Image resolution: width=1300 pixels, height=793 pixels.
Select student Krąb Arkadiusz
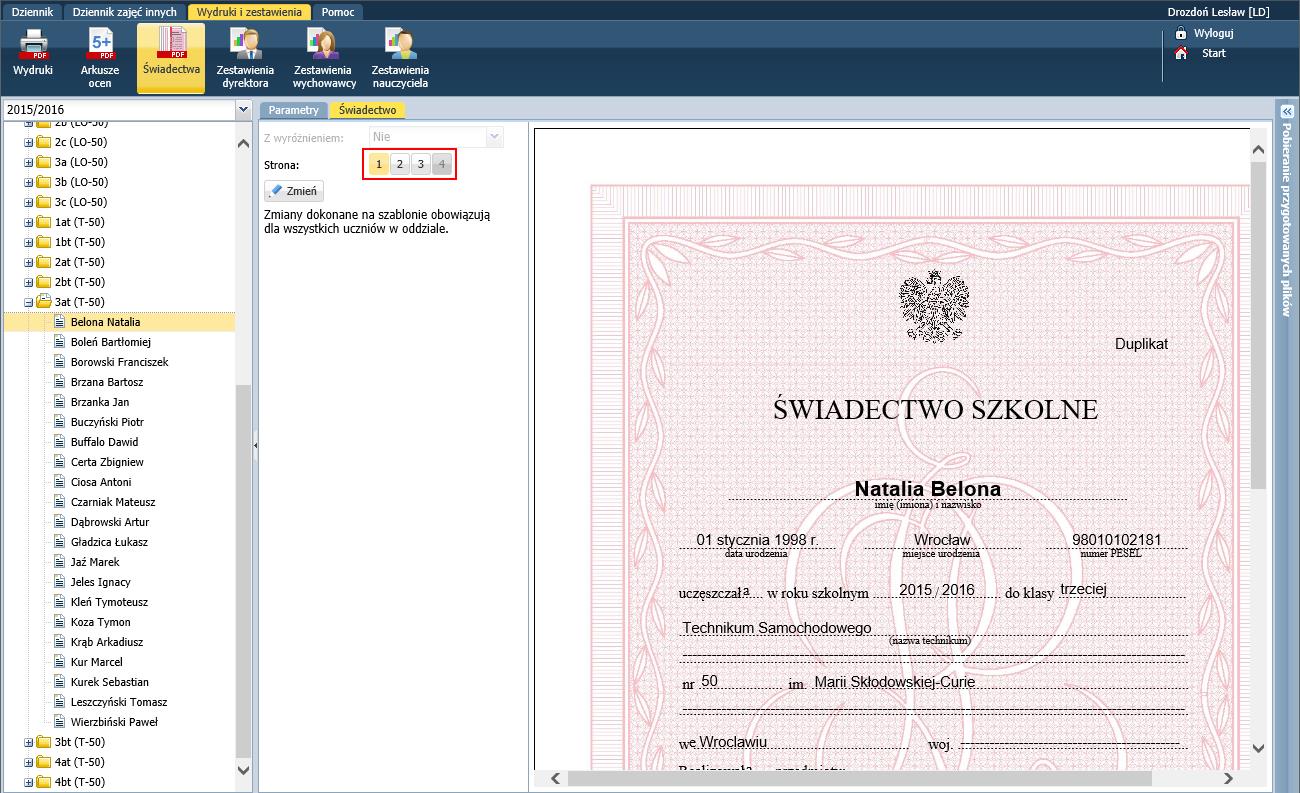click(107, 642)
